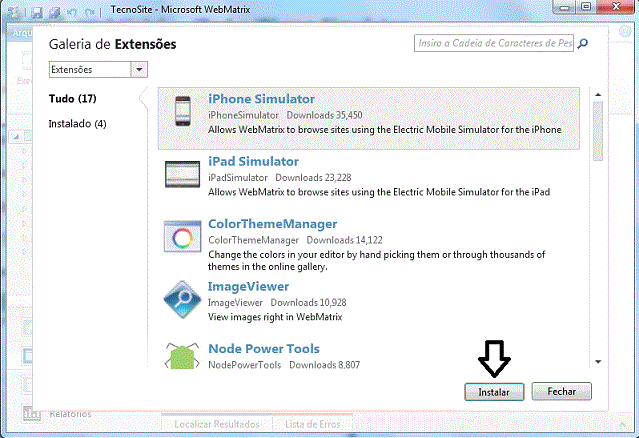Click 'Downloads 35,450' text
Viewport: 639px width, 438px height.
click(x=324, y=115)
